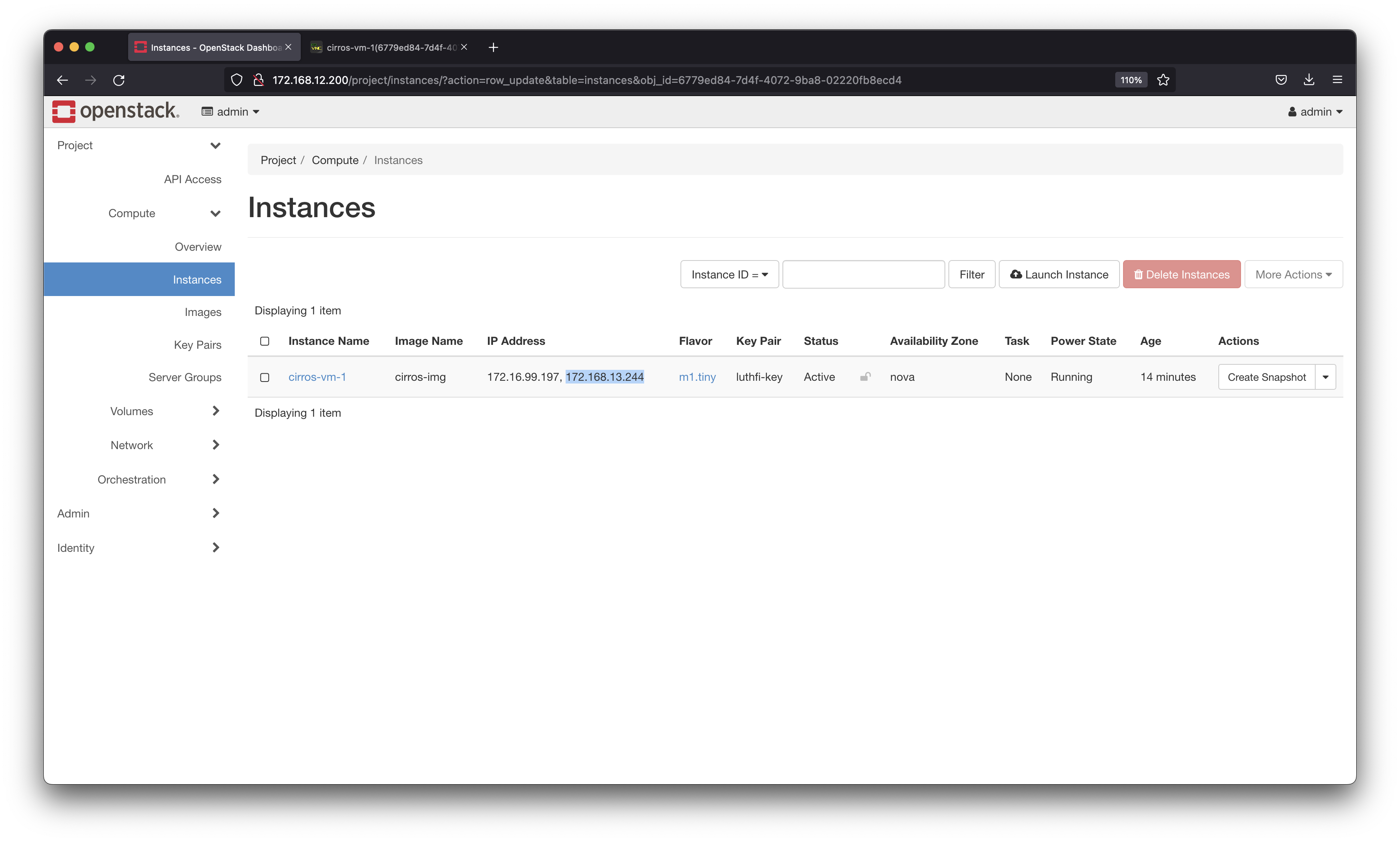
Task: Click the Instance Name column header
Action: coord(329,341)
